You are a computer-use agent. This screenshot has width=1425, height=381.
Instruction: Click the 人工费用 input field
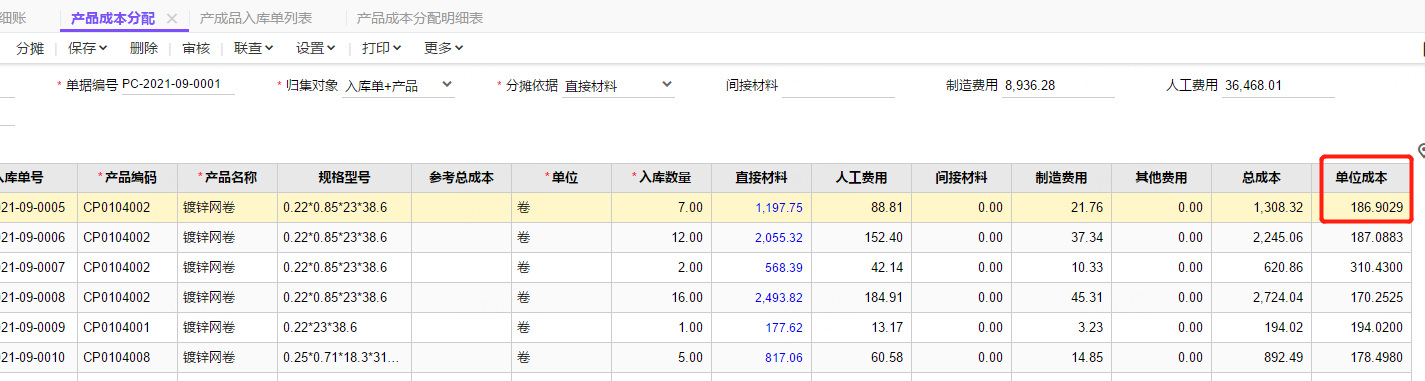point(1278,86)
